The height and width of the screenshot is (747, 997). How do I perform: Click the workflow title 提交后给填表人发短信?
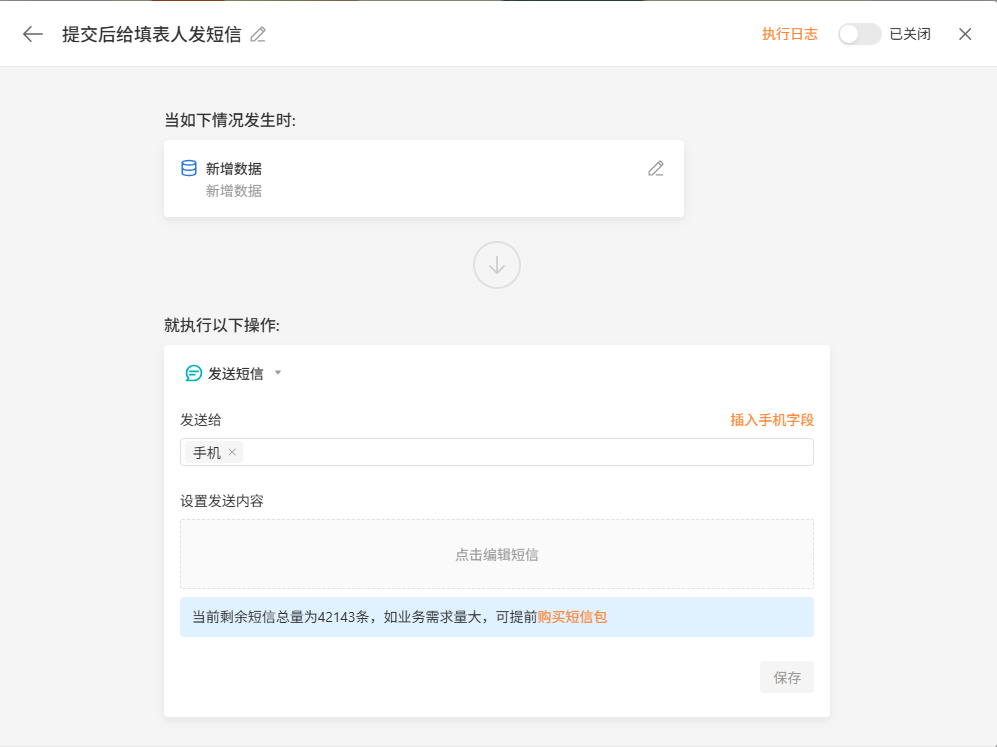(152, 34)
